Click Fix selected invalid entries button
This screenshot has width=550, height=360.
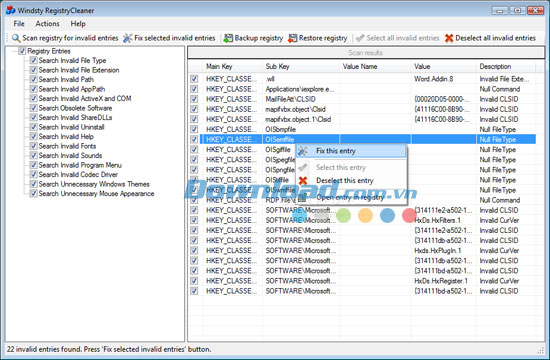pos(169,38)
